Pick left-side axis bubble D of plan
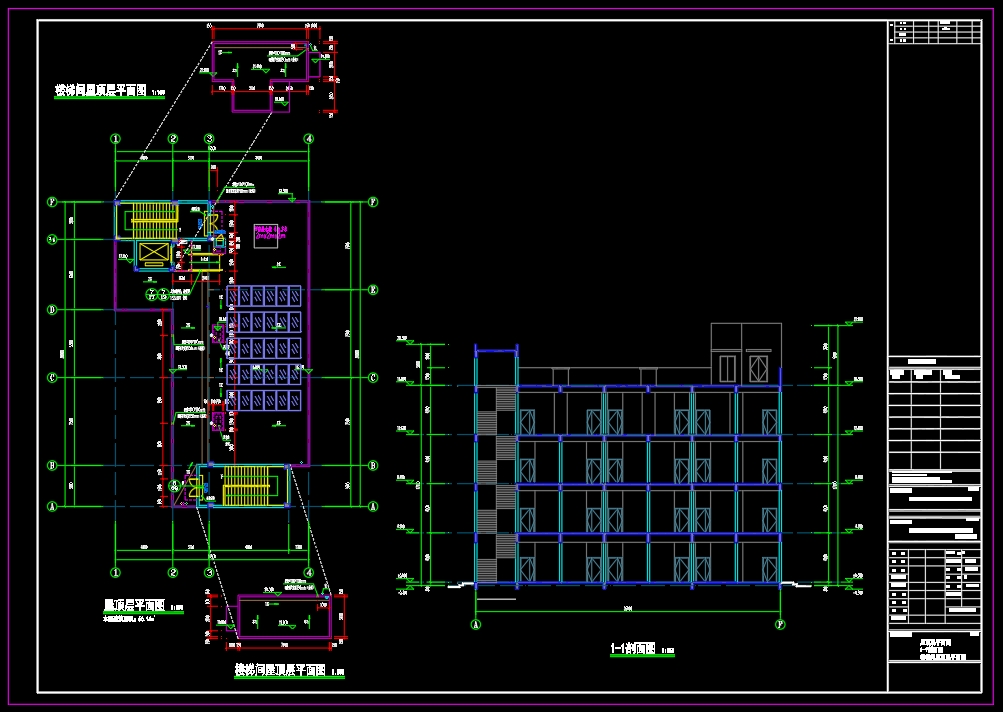The height and width of the screenshot is (712, 1003). click(52, 310)
